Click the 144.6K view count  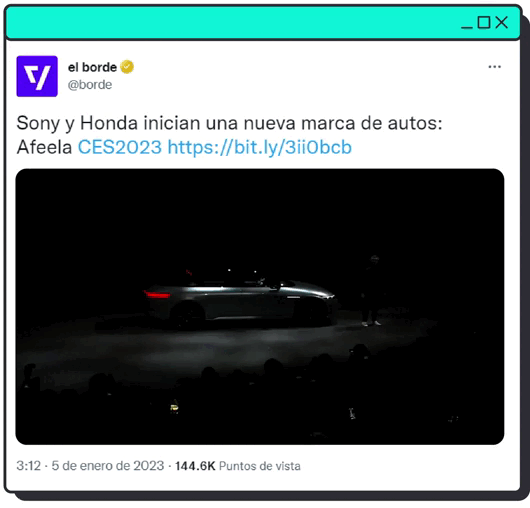195,466
